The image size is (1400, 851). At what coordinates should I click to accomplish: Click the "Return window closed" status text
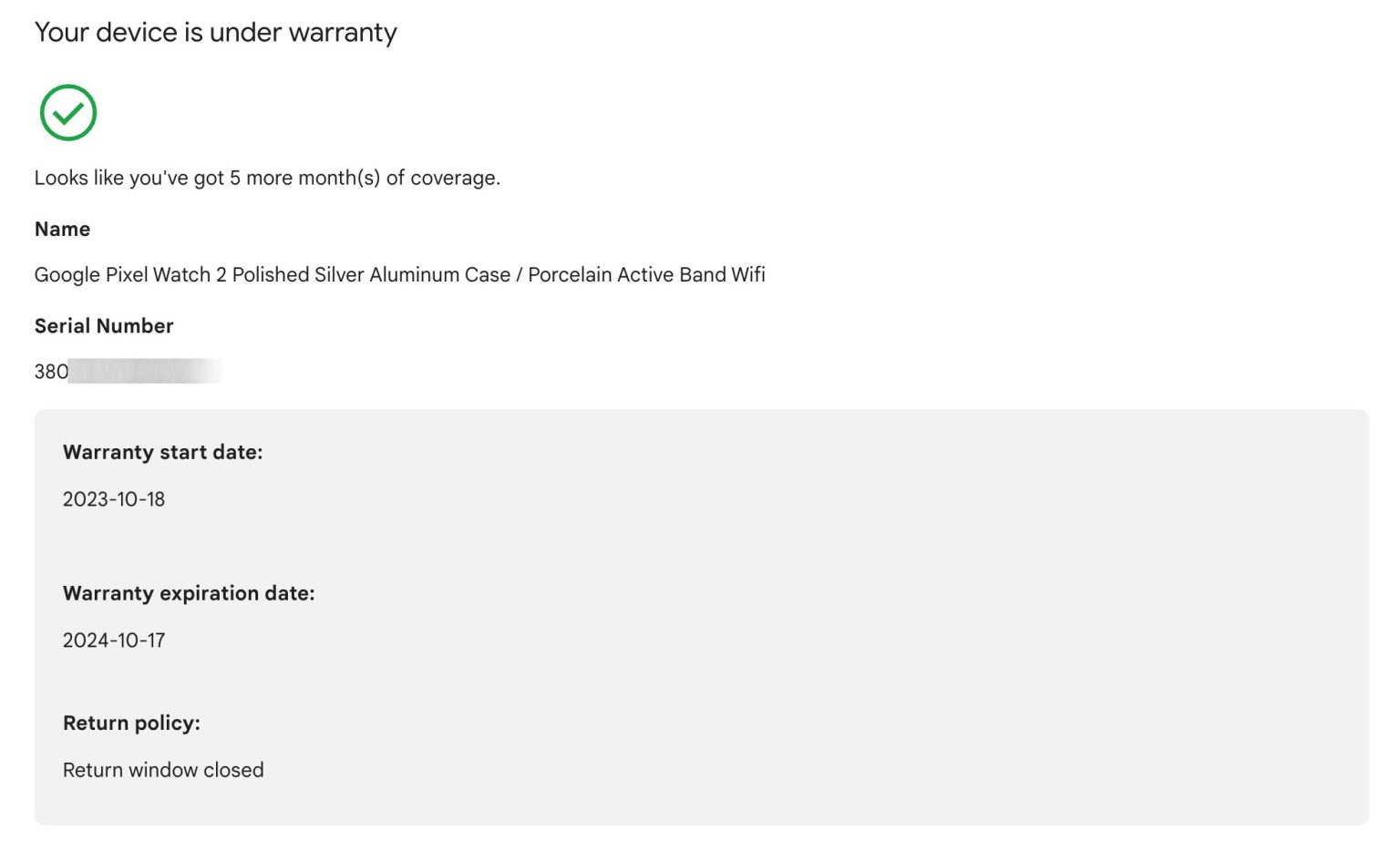point(163,771)
